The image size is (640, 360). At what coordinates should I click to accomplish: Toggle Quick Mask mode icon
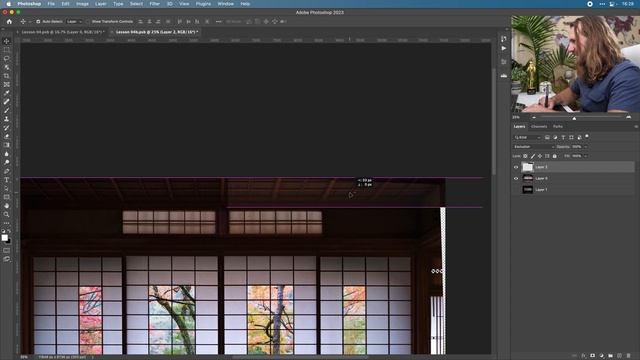tap(7, 250)
